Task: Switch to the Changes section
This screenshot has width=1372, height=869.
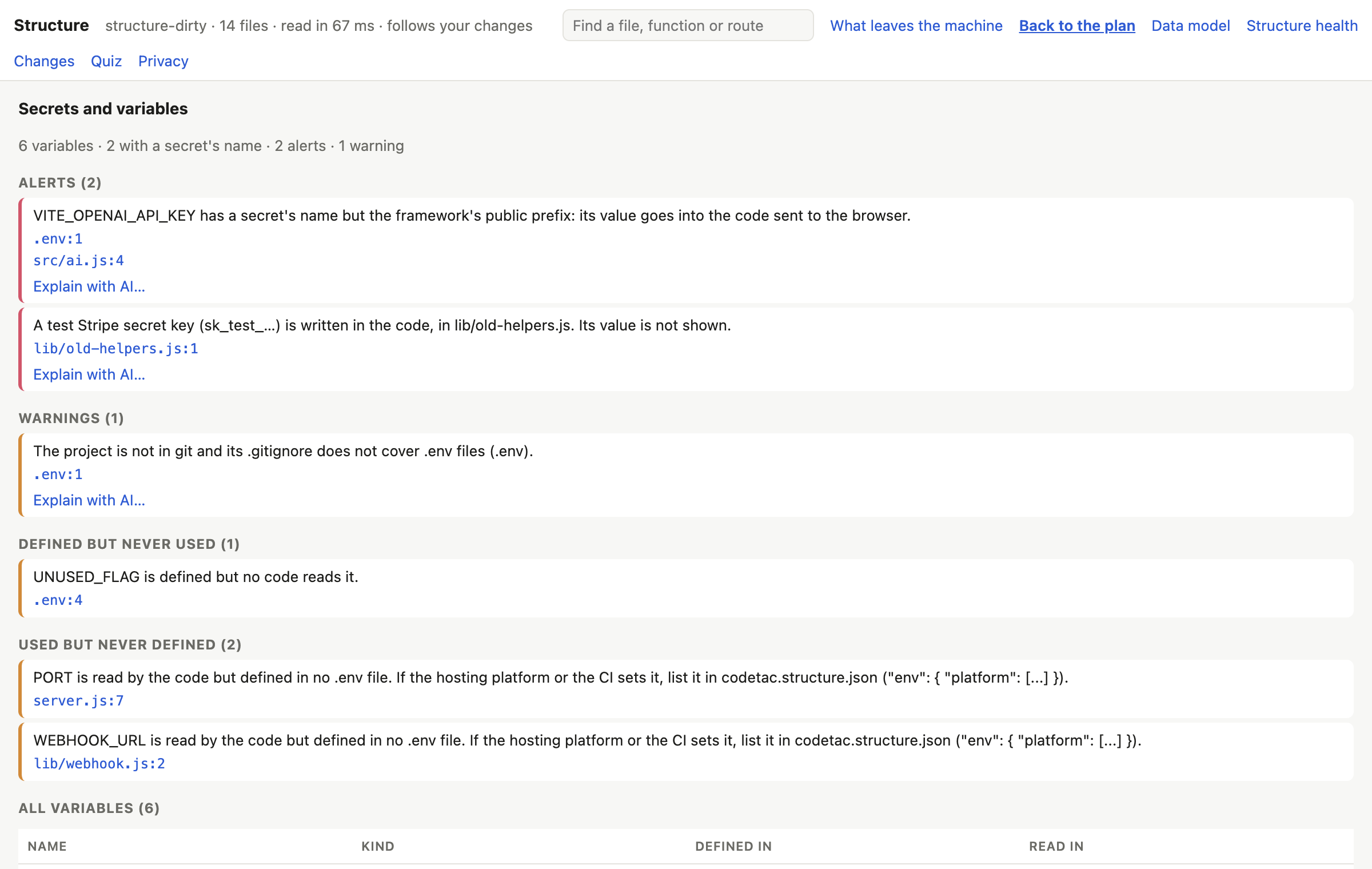Action: (x=44, y=61)
